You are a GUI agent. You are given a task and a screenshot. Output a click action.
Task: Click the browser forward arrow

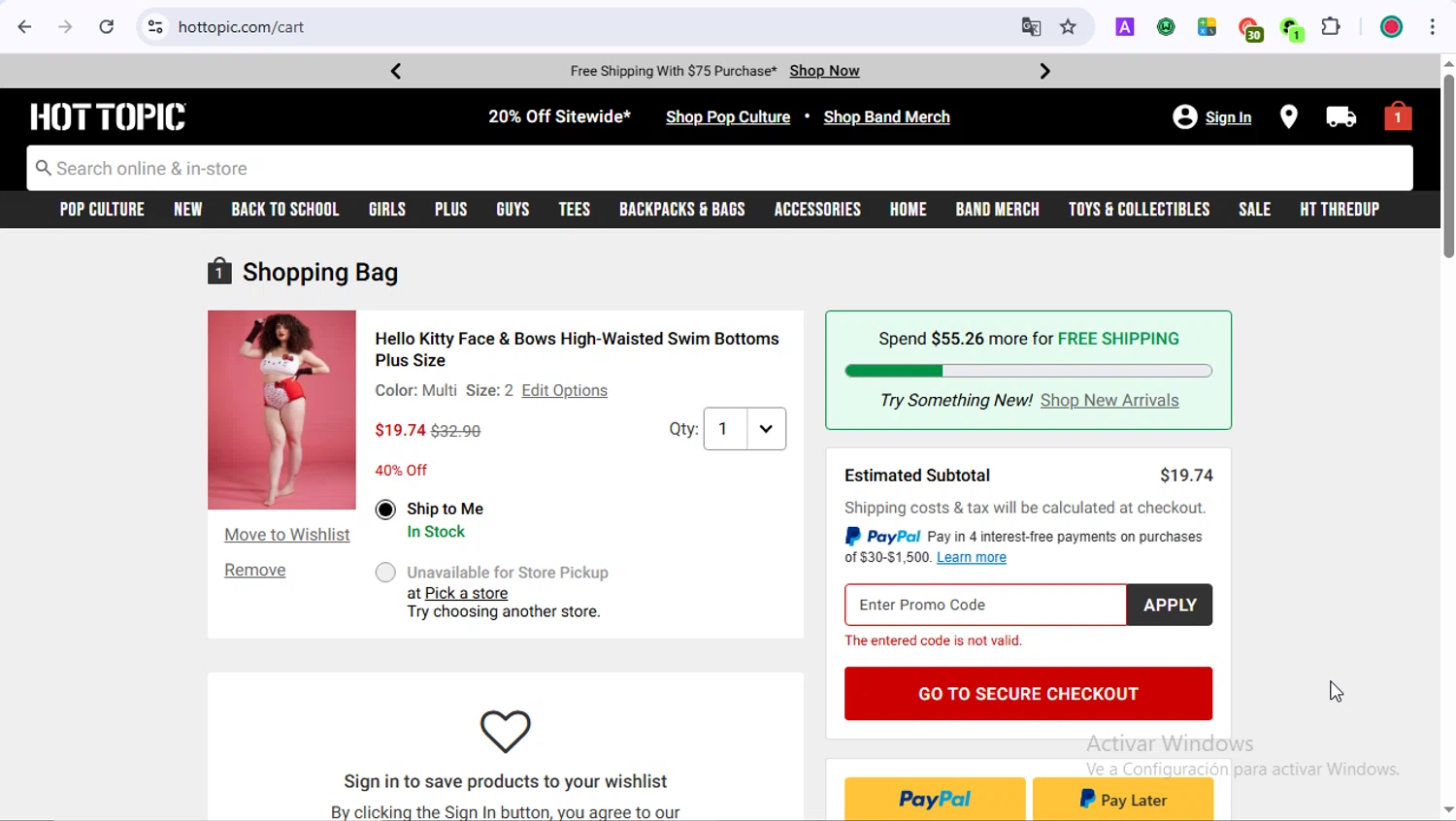65,27
